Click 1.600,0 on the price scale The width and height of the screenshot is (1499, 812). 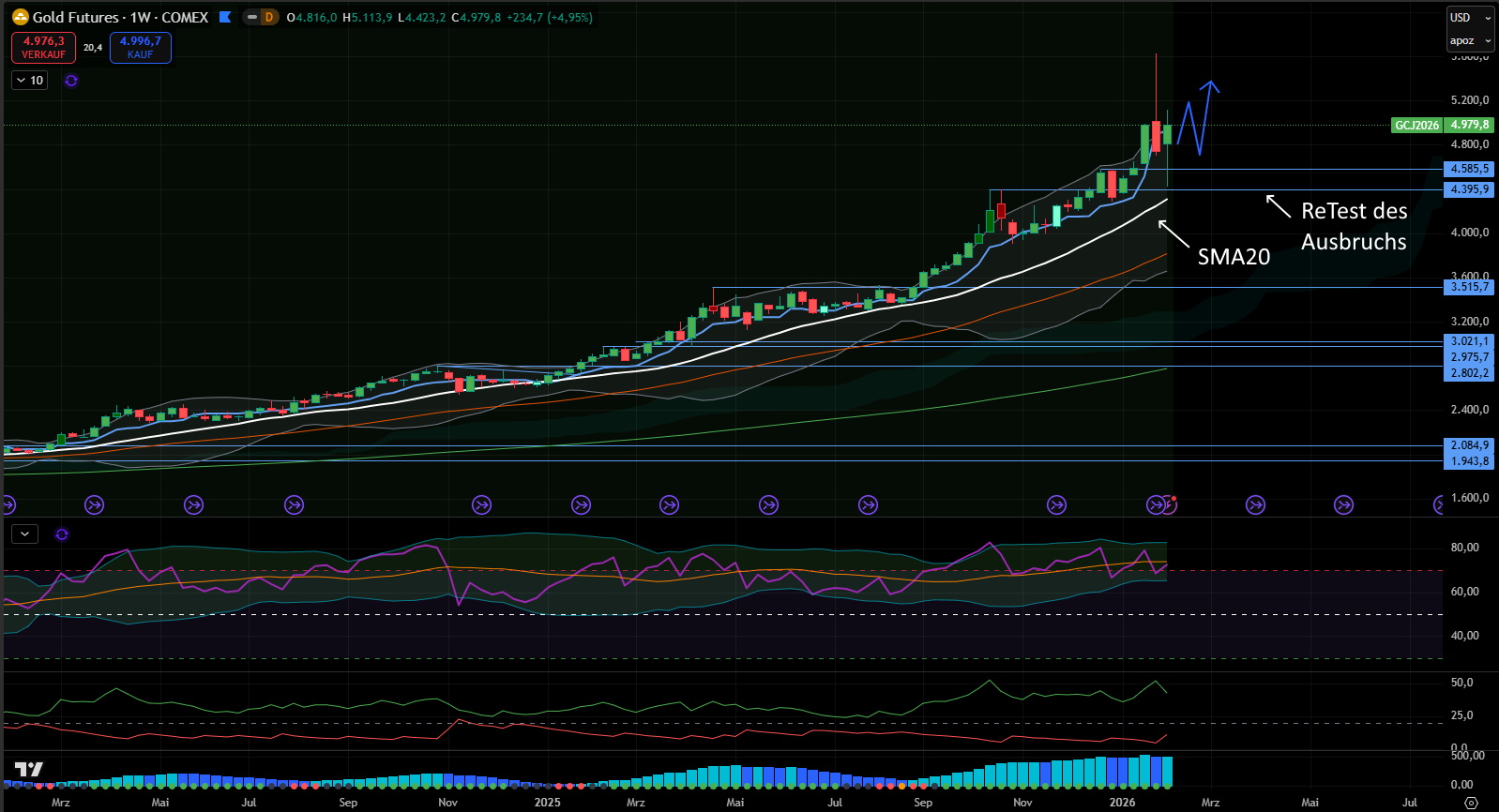tap(1469, 498)
